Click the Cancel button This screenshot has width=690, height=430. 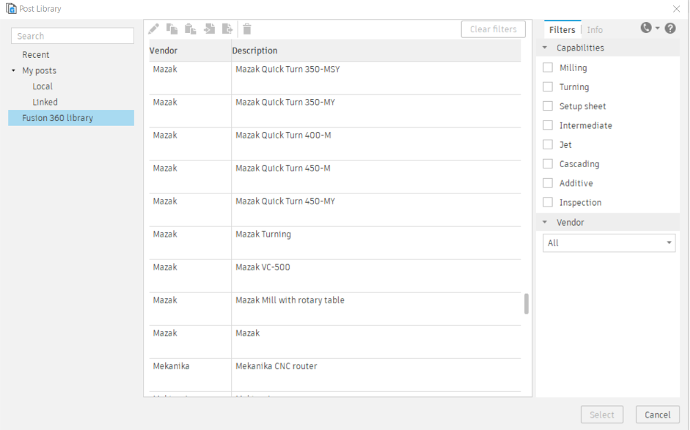pyautogui.click(x=657, y=415)
